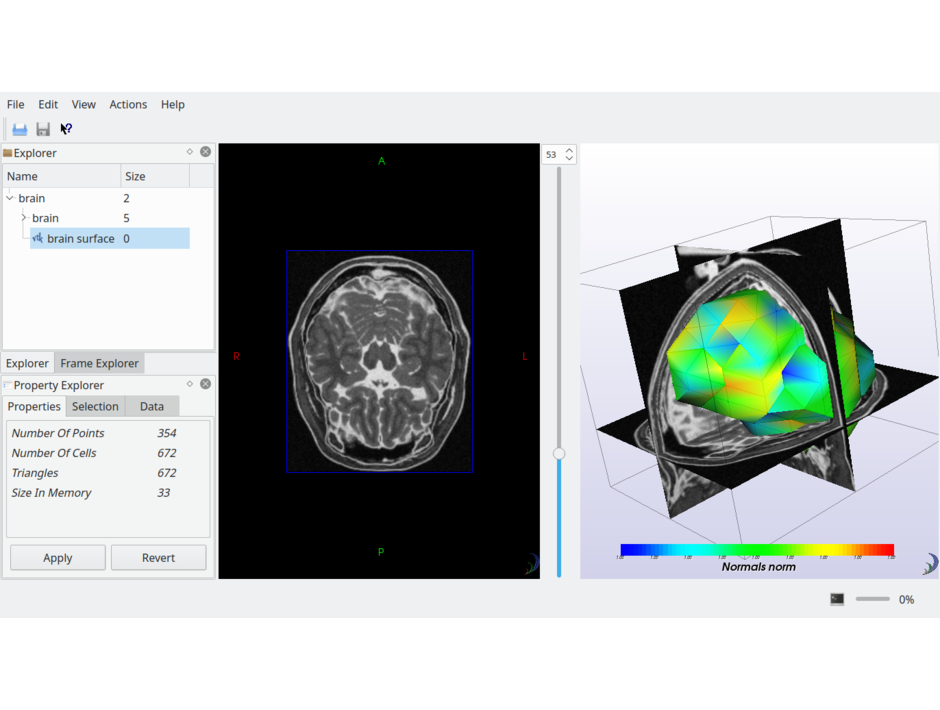Decrease the slice number with down arrow

[569, 159]
